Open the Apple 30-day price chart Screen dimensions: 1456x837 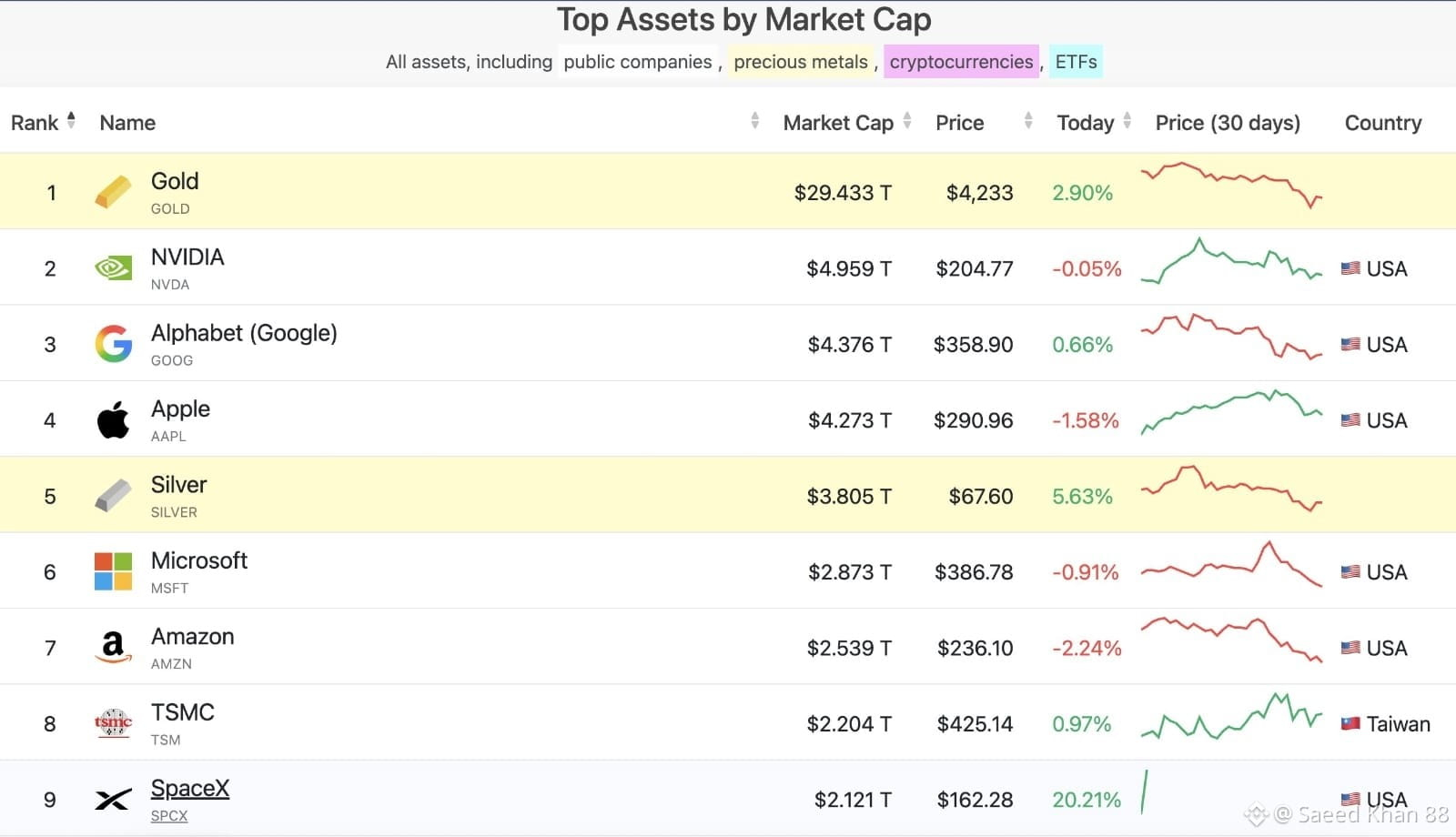(x=1231, y=412)
